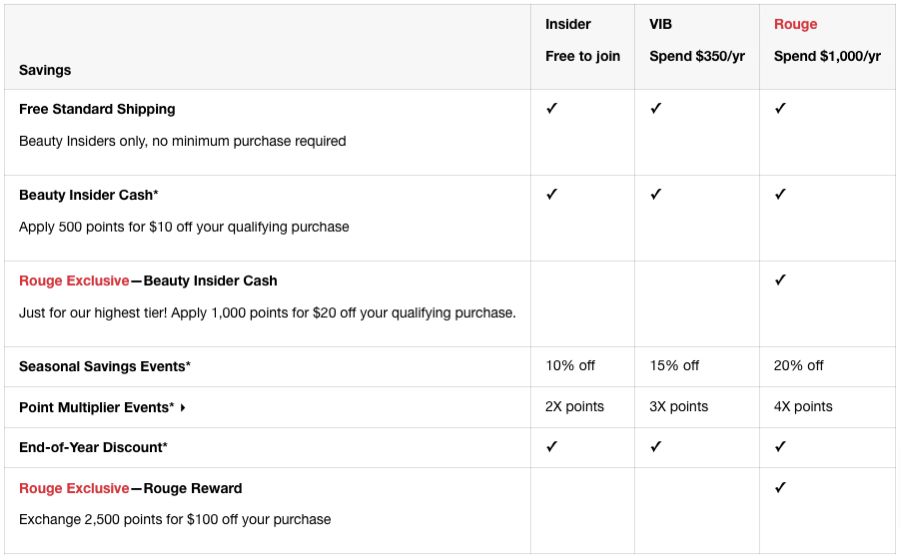Click the 4X points Rouge cell

point(803,407)
